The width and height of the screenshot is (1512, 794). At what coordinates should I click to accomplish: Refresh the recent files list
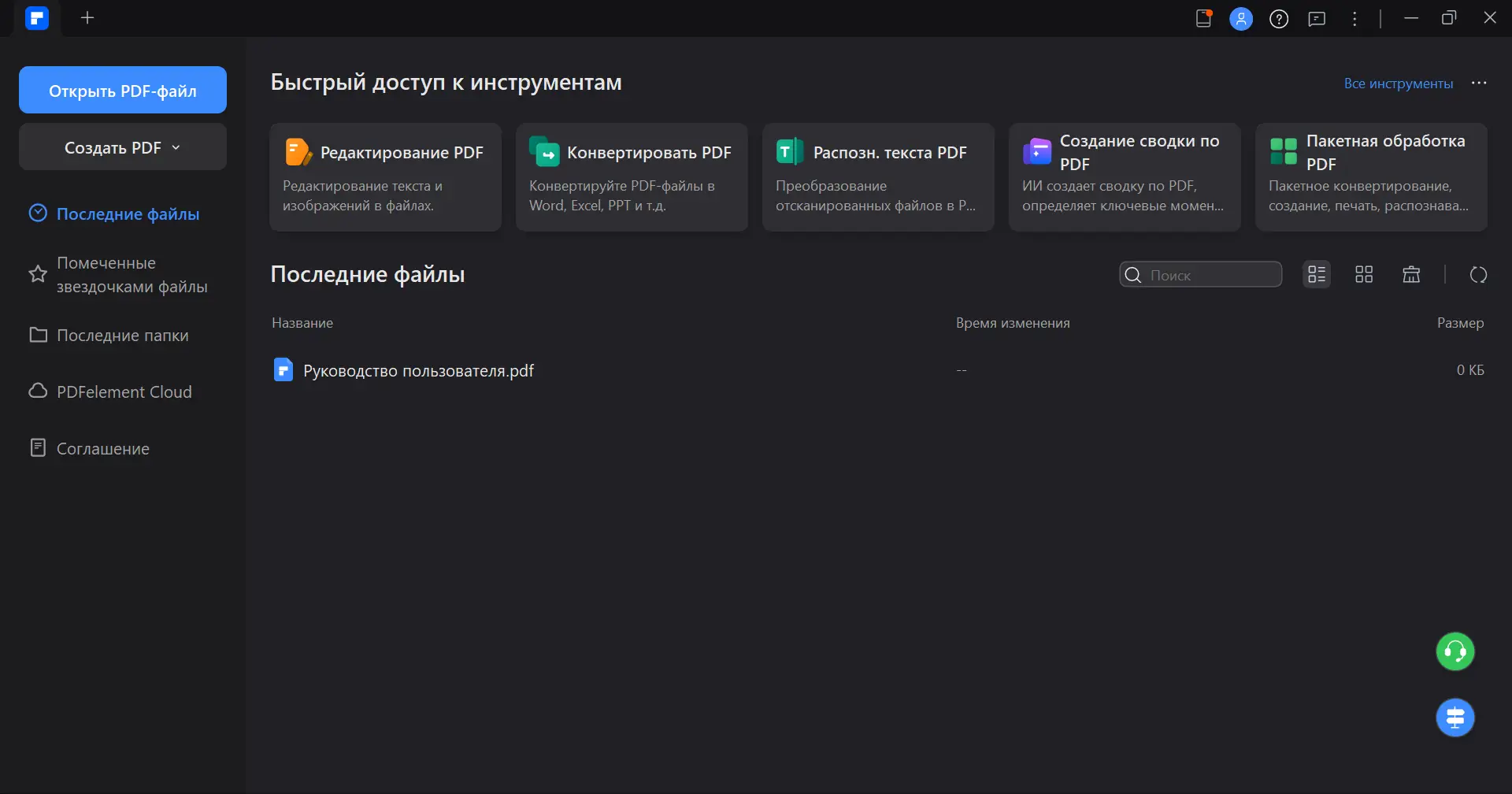pos(1478,275)
